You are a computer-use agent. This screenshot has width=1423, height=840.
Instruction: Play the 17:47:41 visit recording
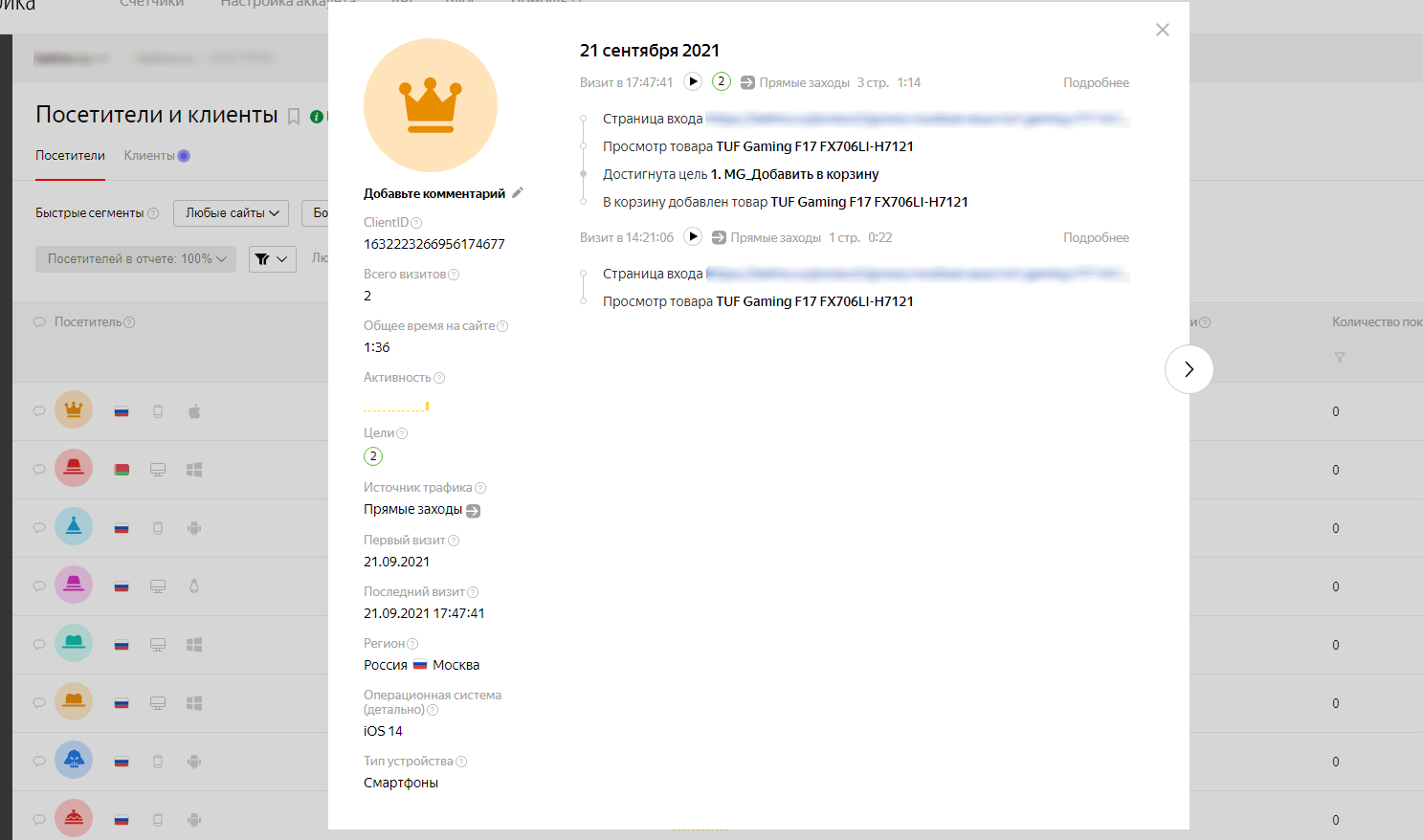point(693,82)
